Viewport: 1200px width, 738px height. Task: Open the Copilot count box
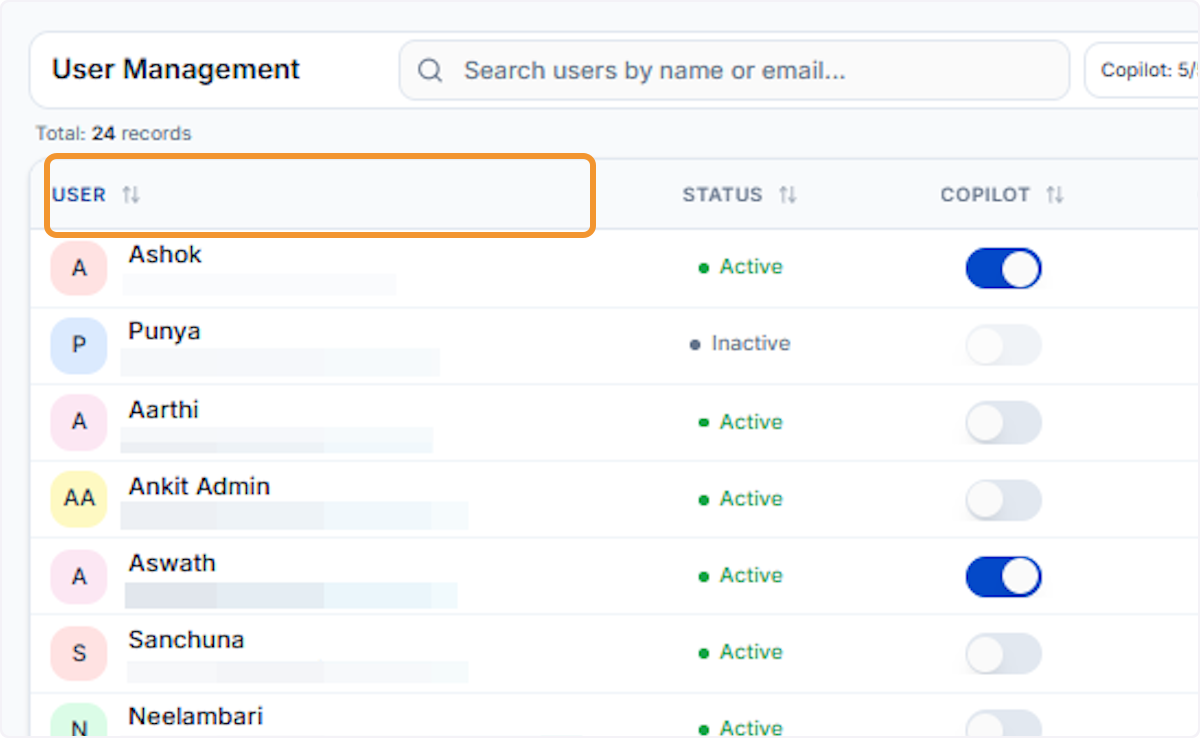point(1142,70)
